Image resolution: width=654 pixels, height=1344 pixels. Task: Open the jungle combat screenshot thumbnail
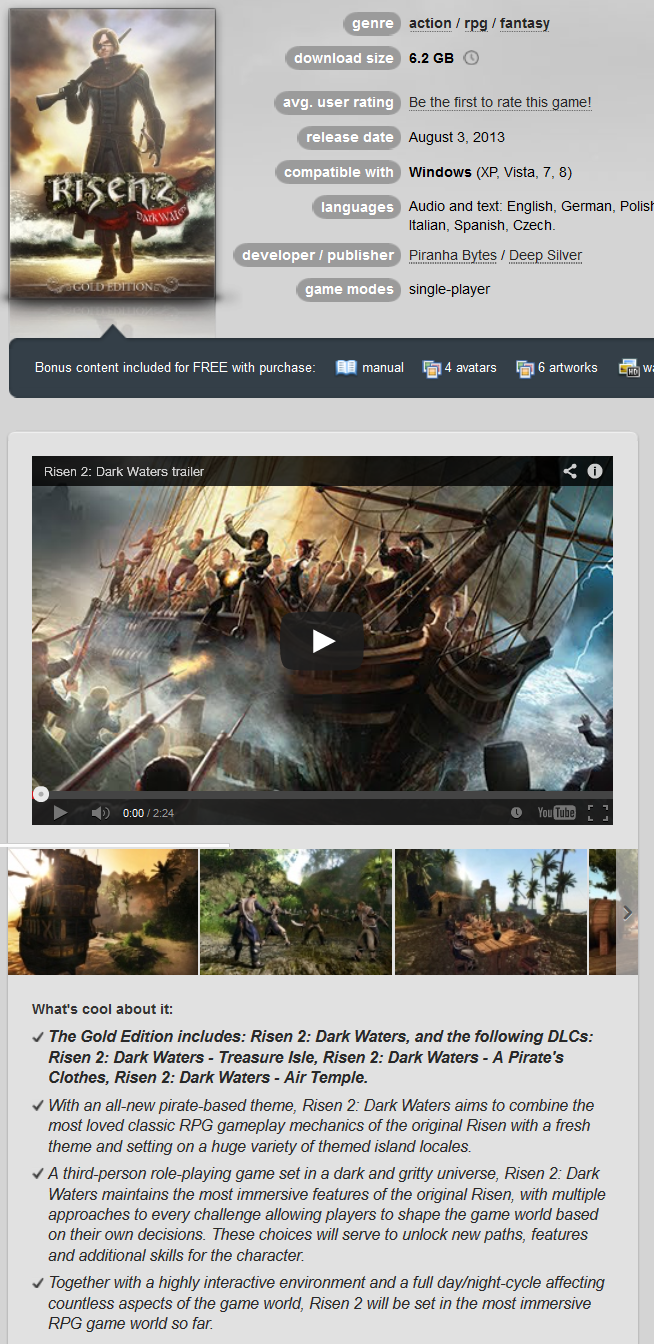pyautogui.click(x=296, y=912)
